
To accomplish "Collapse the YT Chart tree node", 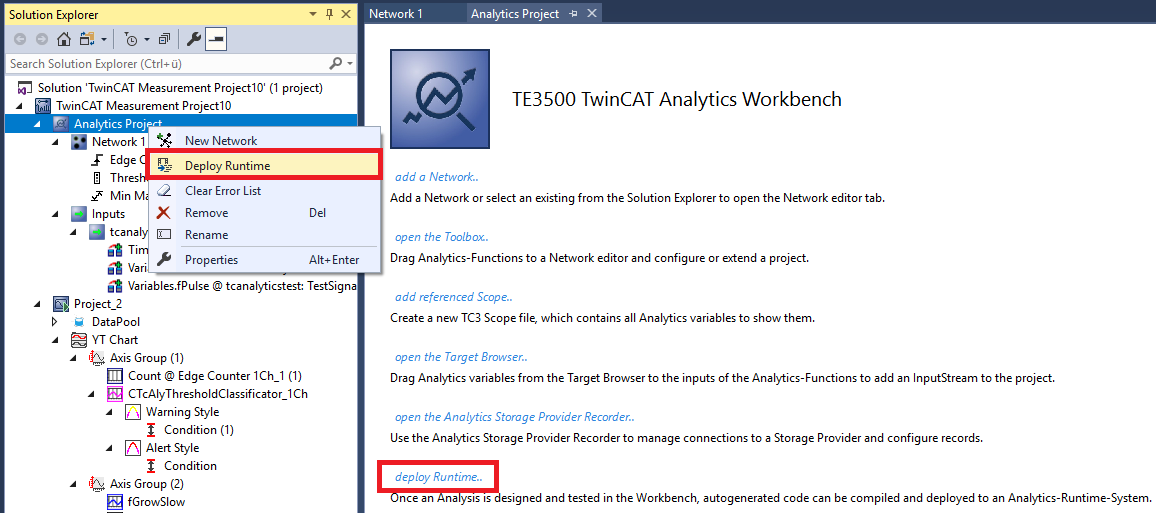I will [x=56, y=340].
